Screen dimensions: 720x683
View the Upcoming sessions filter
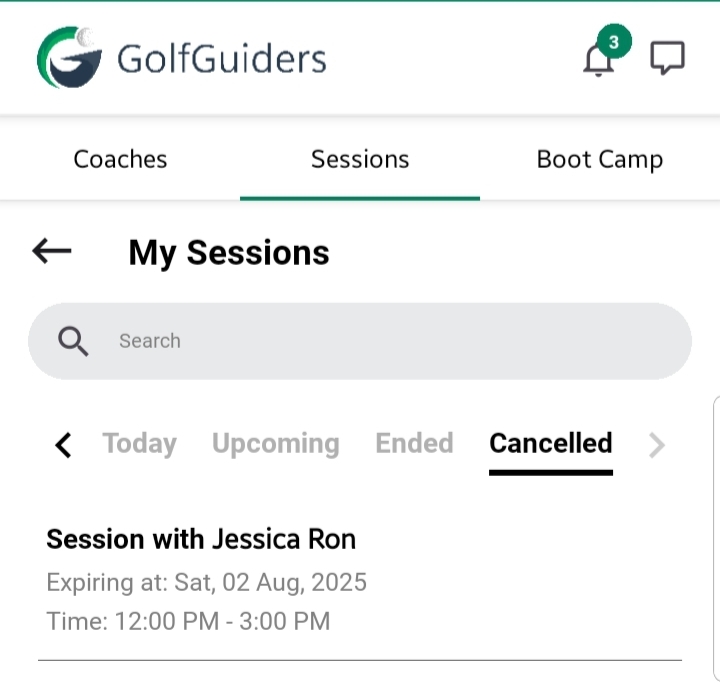(275, 443)
